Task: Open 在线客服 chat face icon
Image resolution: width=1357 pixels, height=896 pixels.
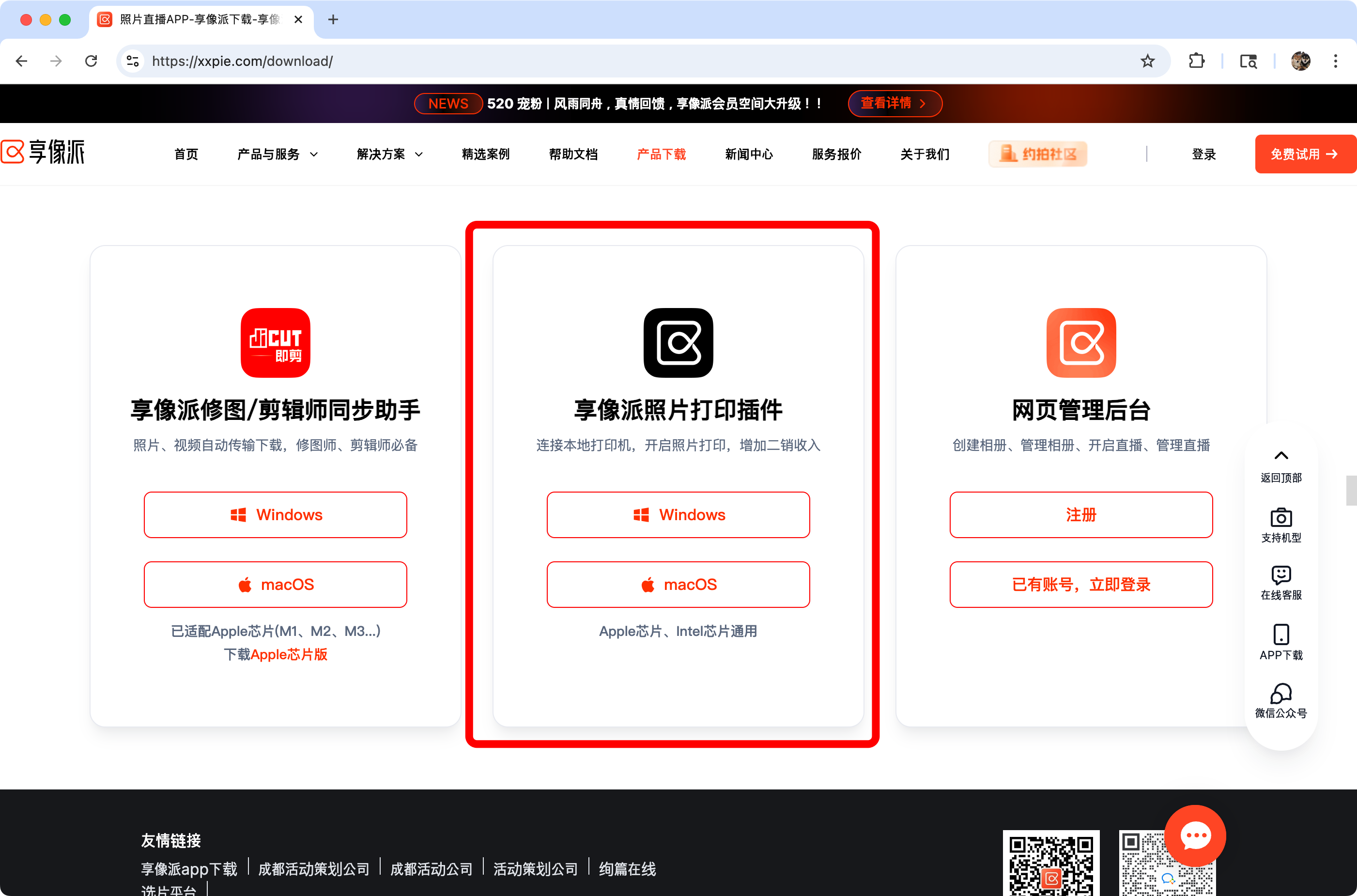Action: pos(1281,575)
